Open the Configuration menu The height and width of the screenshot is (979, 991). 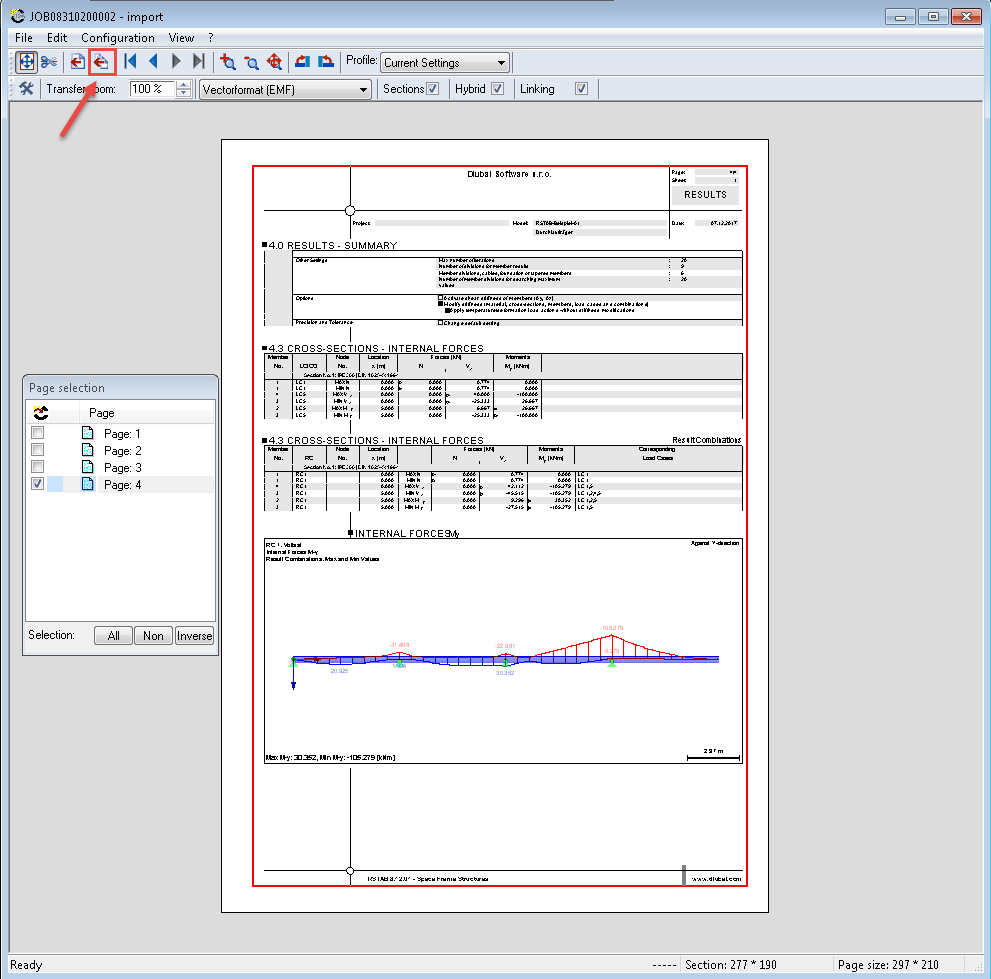pos(119,37)
